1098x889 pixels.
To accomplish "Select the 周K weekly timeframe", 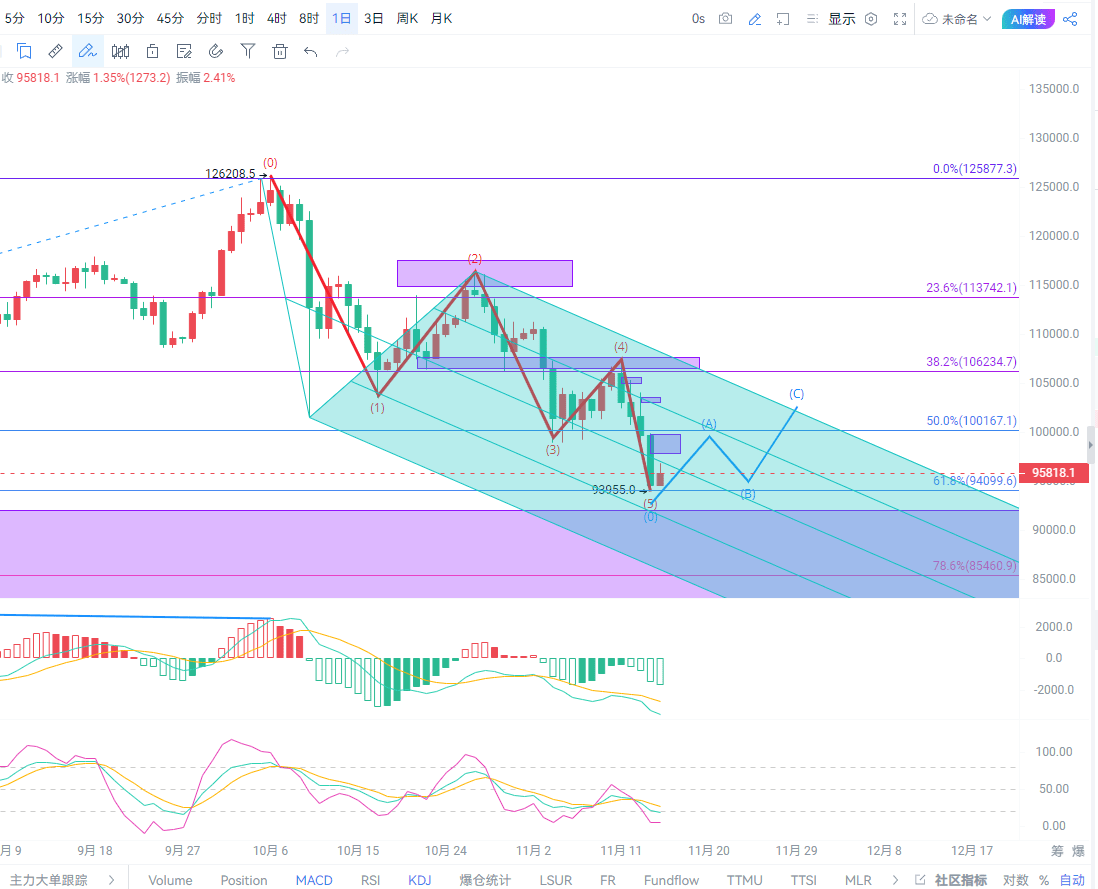I will tap(407, 18).
